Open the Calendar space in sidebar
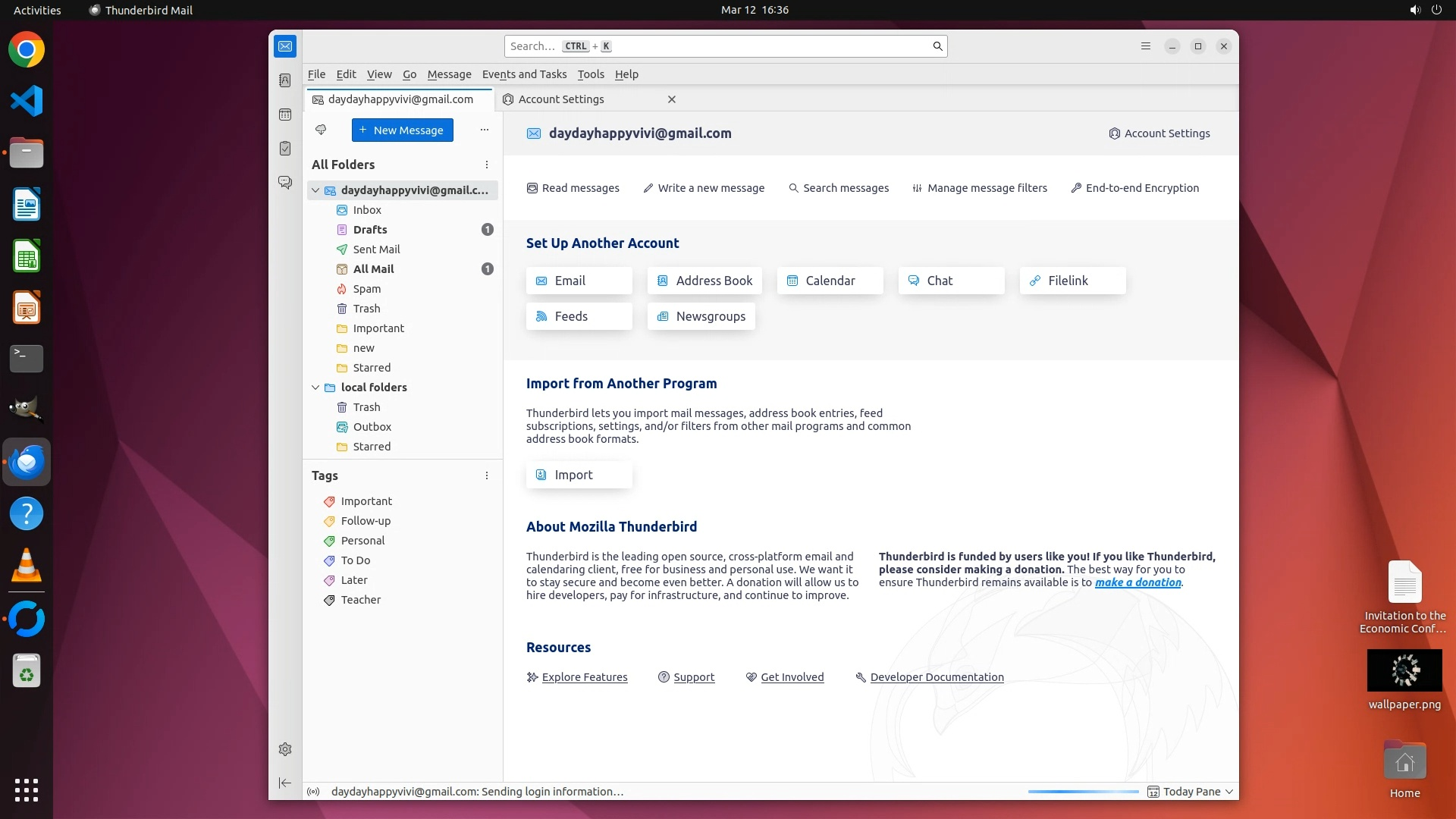1456x819 pixels. click(285, 115)
